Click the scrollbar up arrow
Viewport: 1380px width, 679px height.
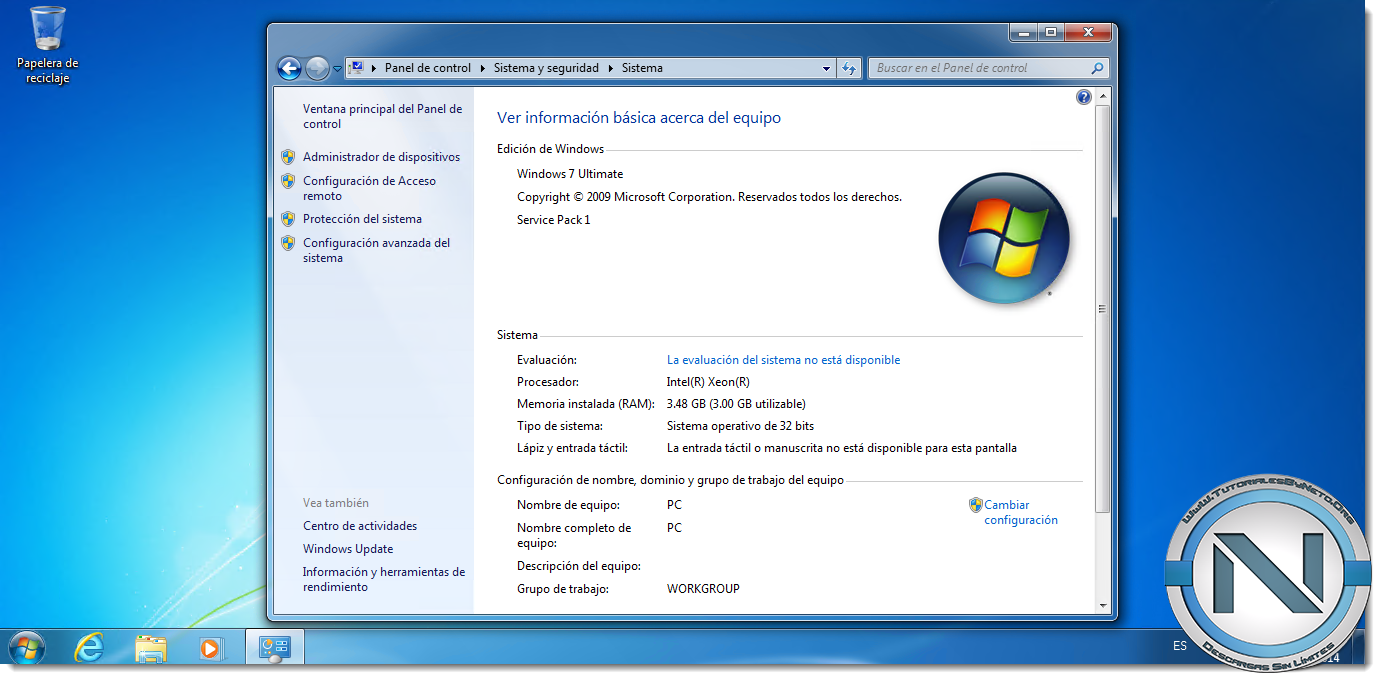1103,96
